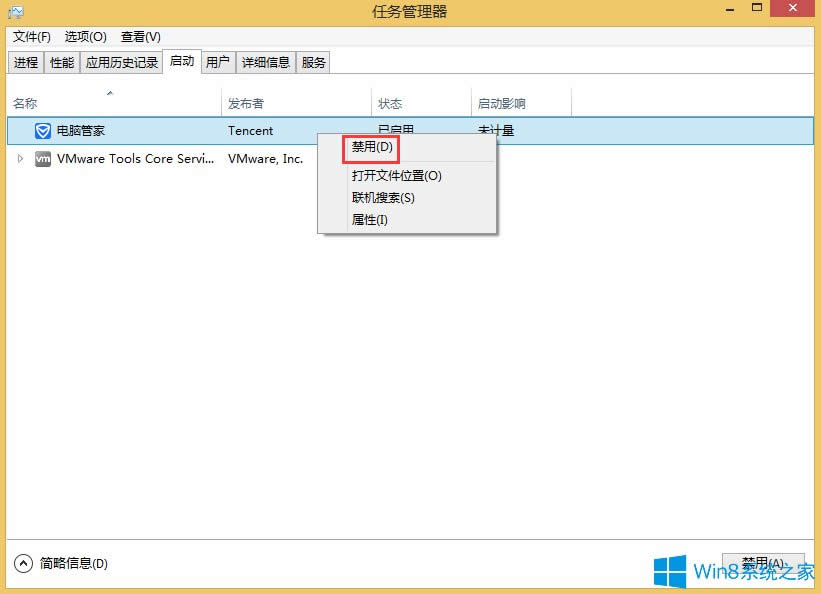Open the 文件(F) menu
The height and width of the screenshot is (594, 821).
[30, 37]
